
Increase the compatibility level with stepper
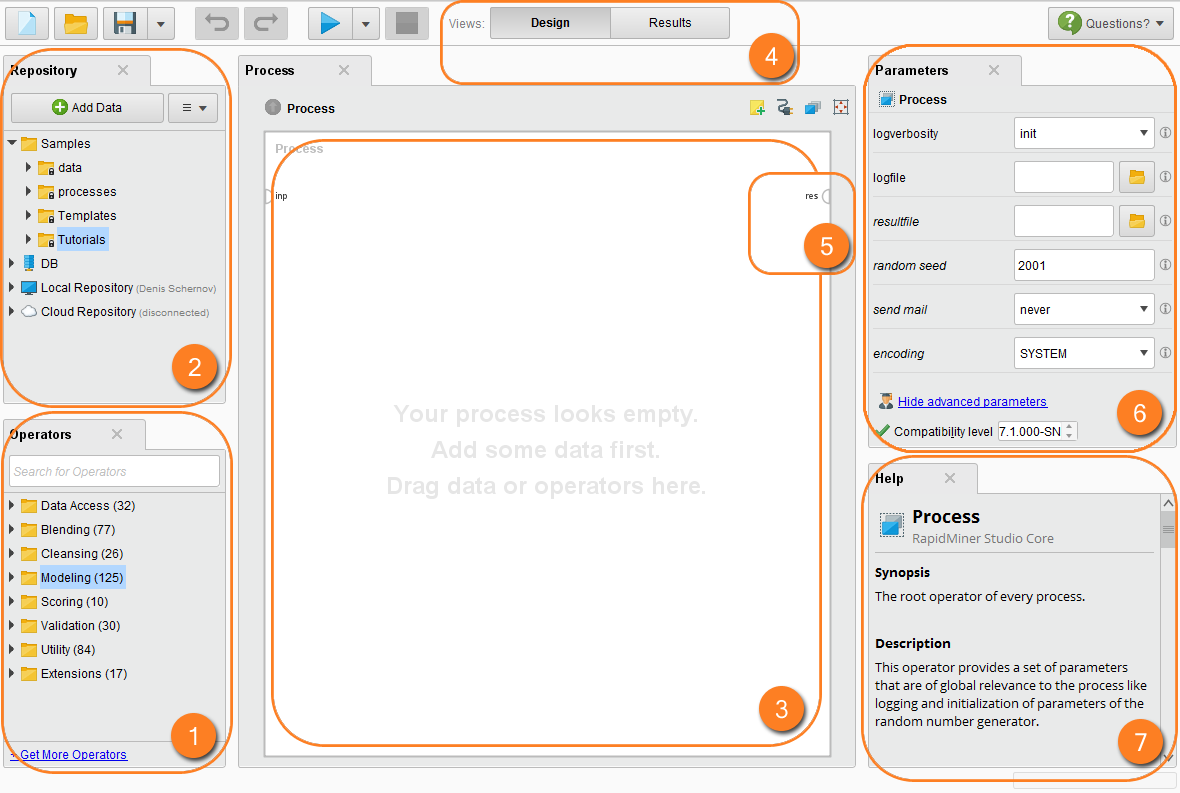[1070, 427]
